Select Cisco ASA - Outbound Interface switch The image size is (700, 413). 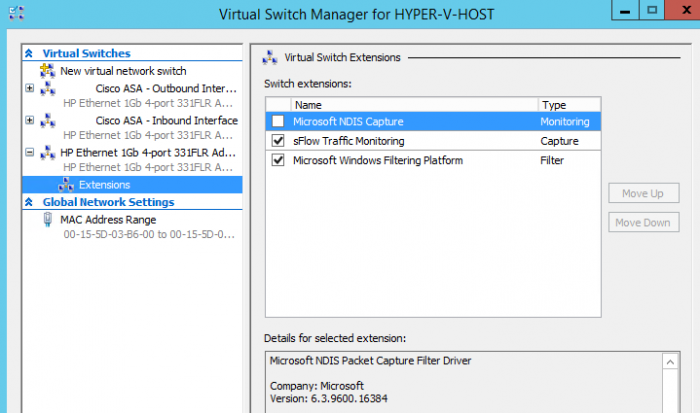166,88
